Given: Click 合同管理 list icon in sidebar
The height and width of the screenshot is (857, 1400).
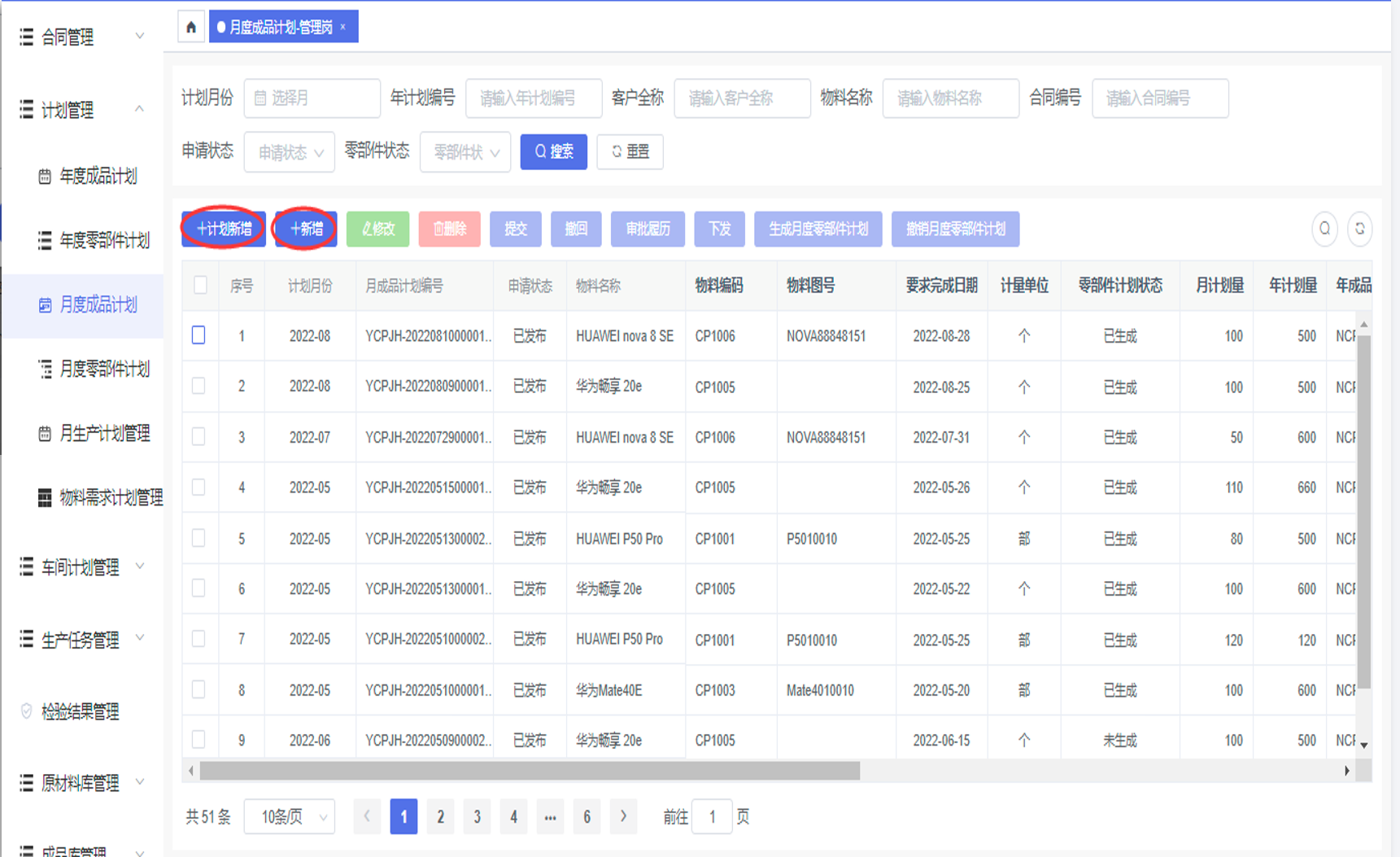Looking at the screenshot, I should coord(26,37).
